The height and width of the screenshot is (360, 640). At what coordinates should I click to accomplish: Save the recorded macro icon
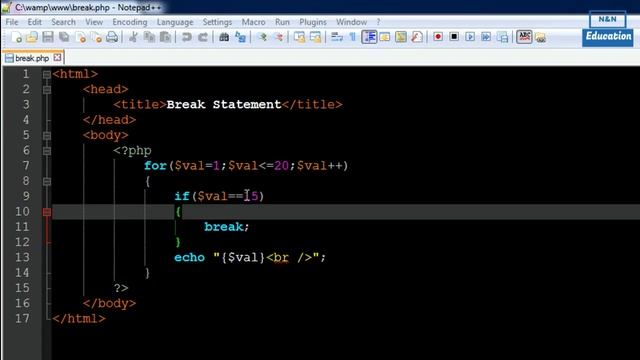click(502, 38)
